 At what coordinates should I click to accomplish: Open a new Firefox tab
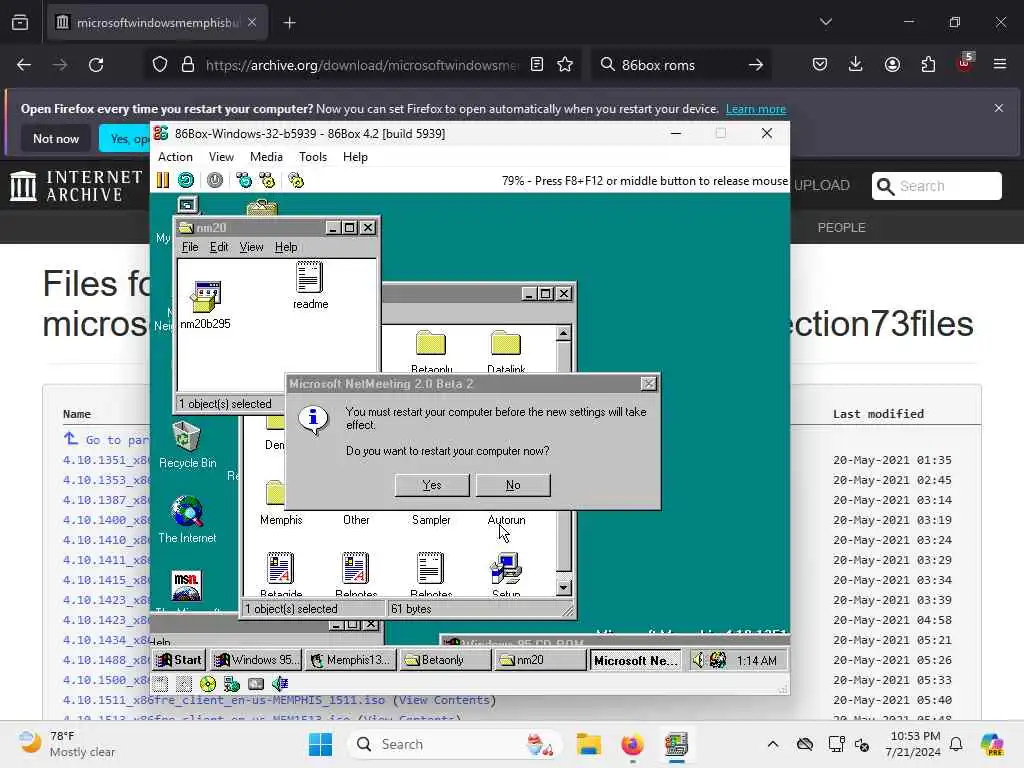coord(289,23)
